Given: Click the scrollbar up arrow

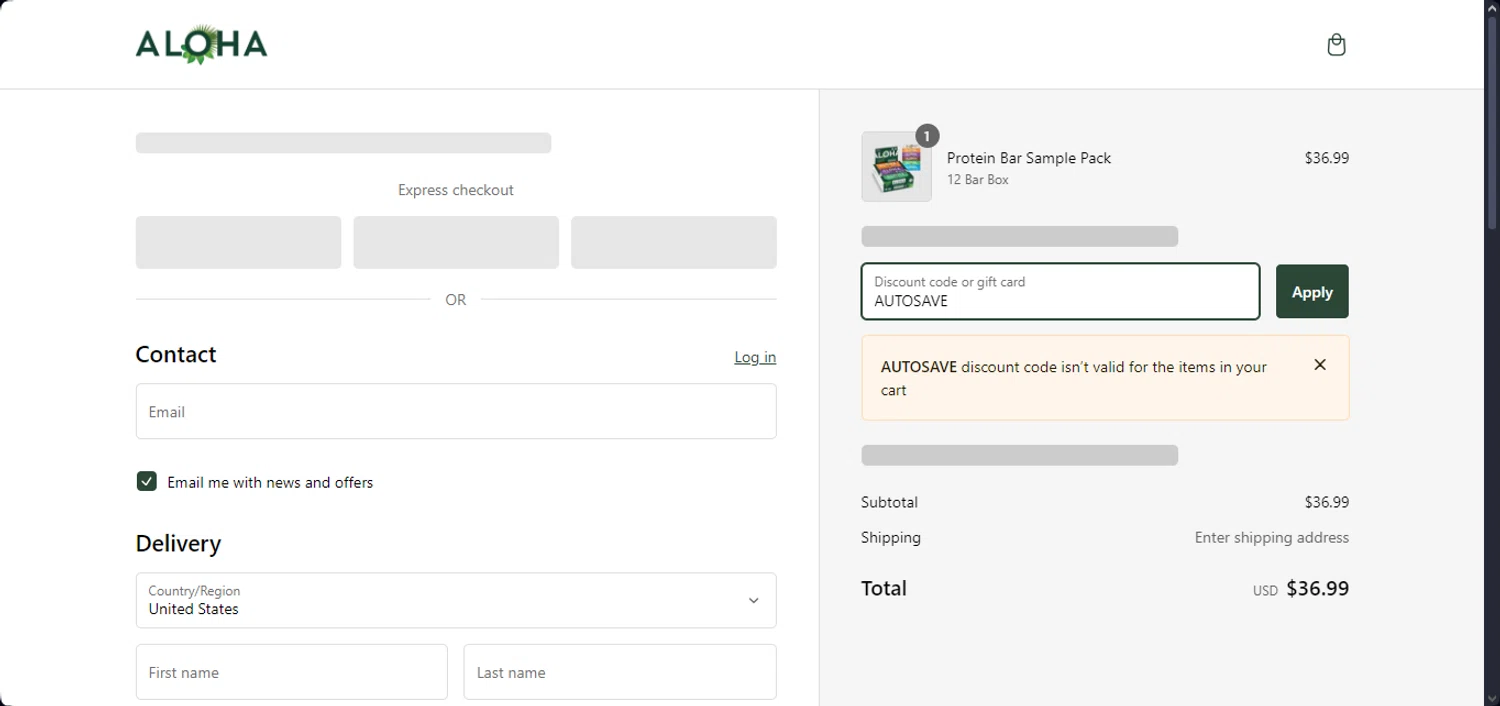Looking at the screenshot, I should tap(1492, 7).
